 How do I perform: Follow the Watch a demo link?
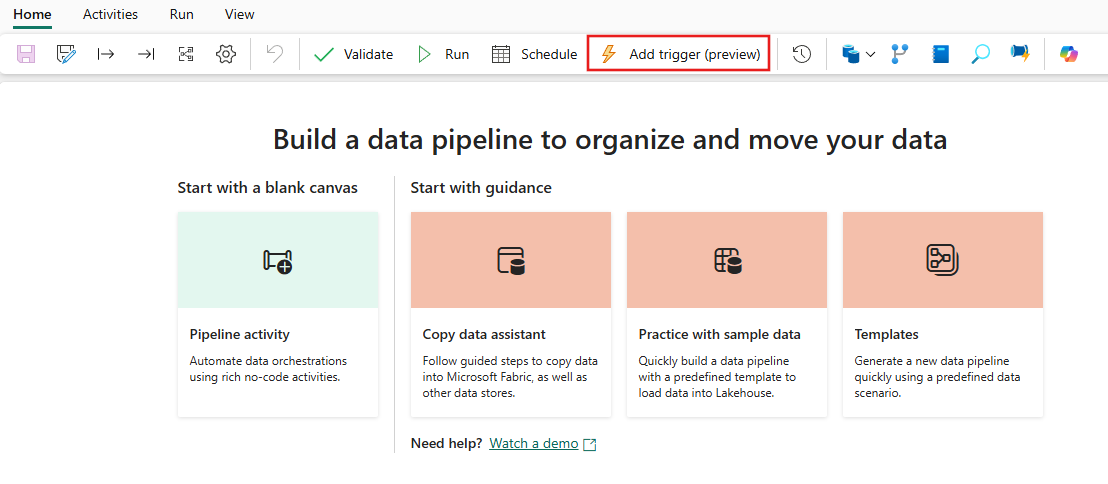(534, 443)
